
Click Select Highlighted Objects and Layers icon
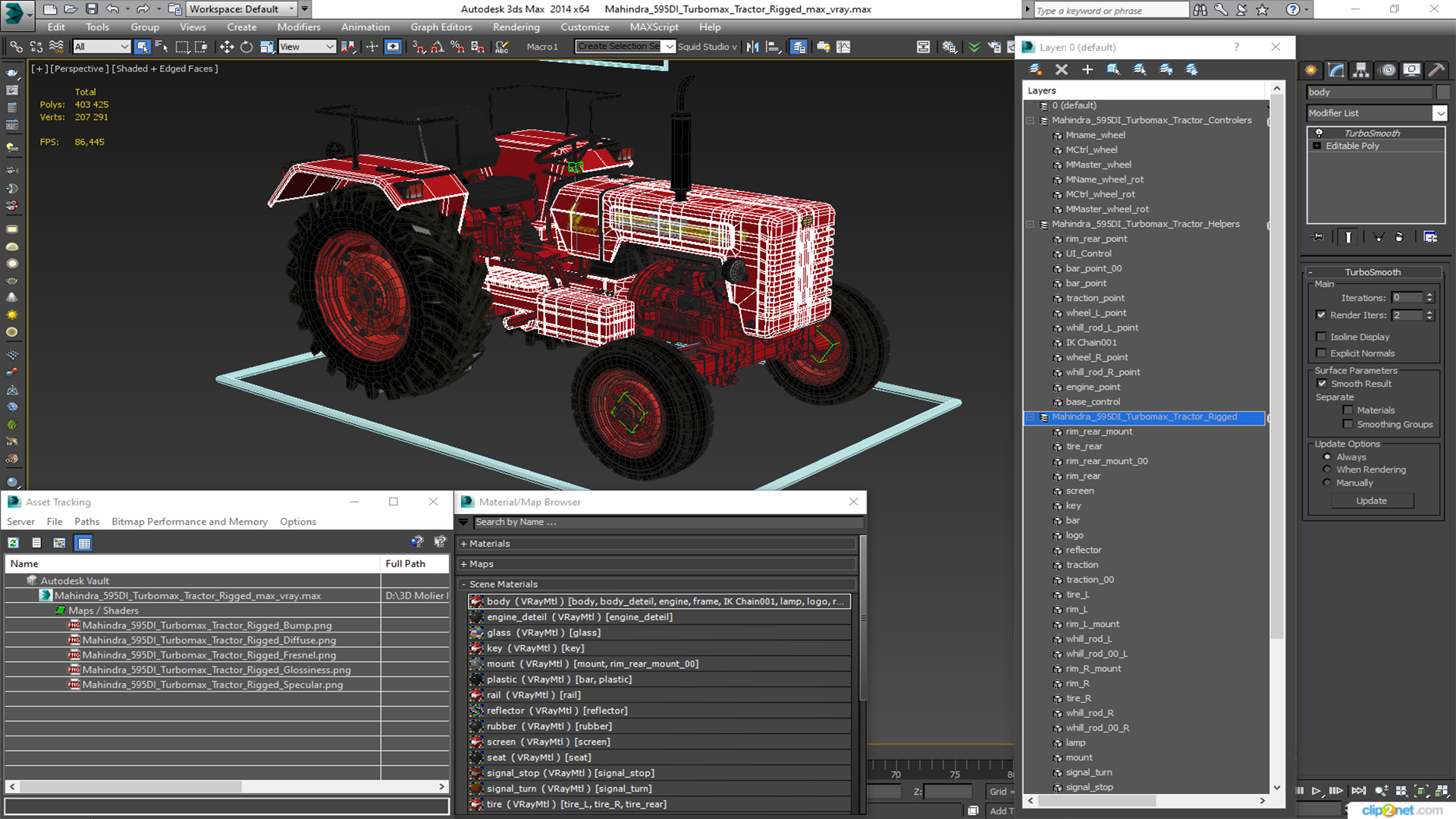pos(1113,69)
